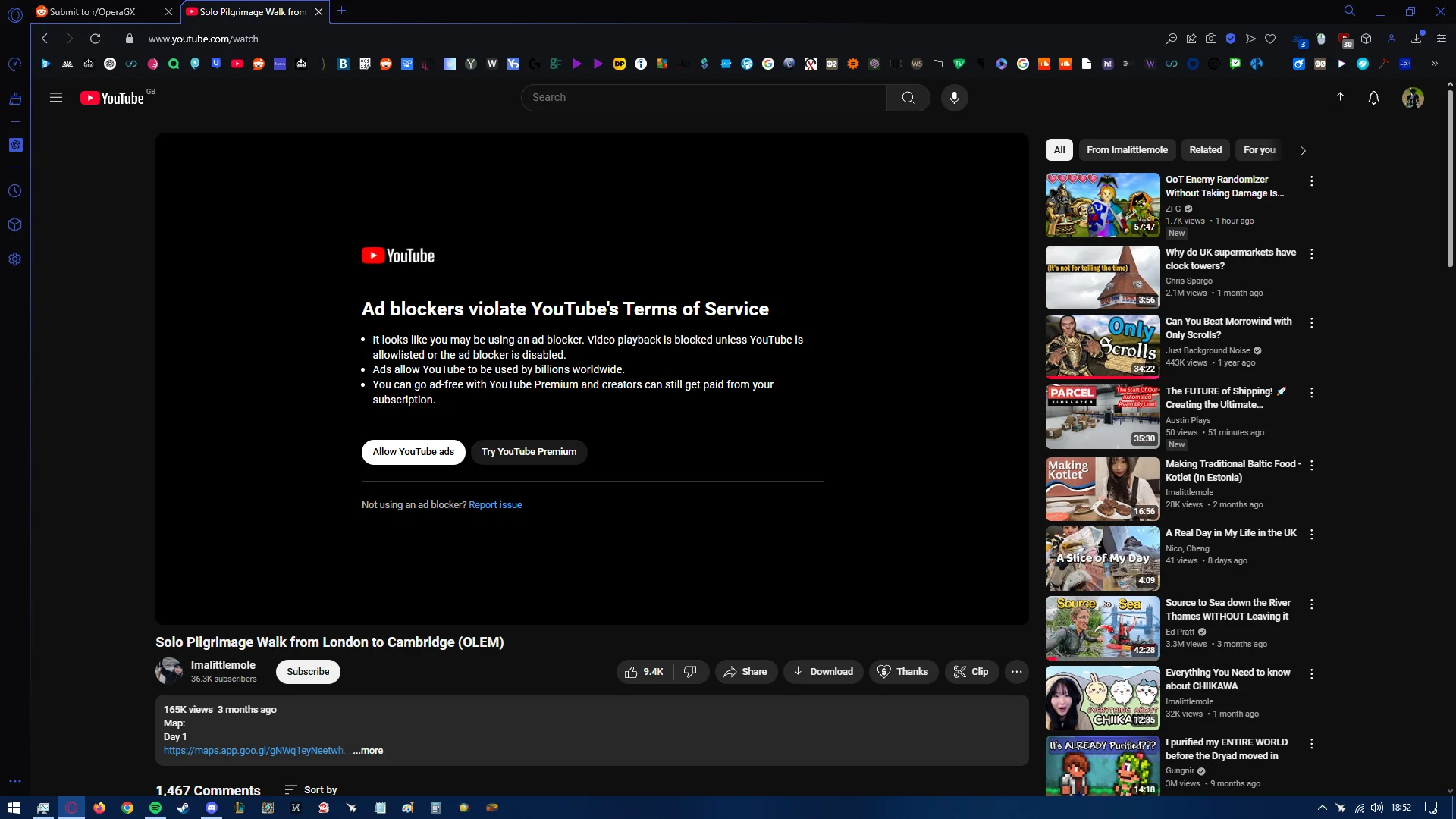Select From Imalittlemole chip

pyautogui.click(x=1127, y=150)
